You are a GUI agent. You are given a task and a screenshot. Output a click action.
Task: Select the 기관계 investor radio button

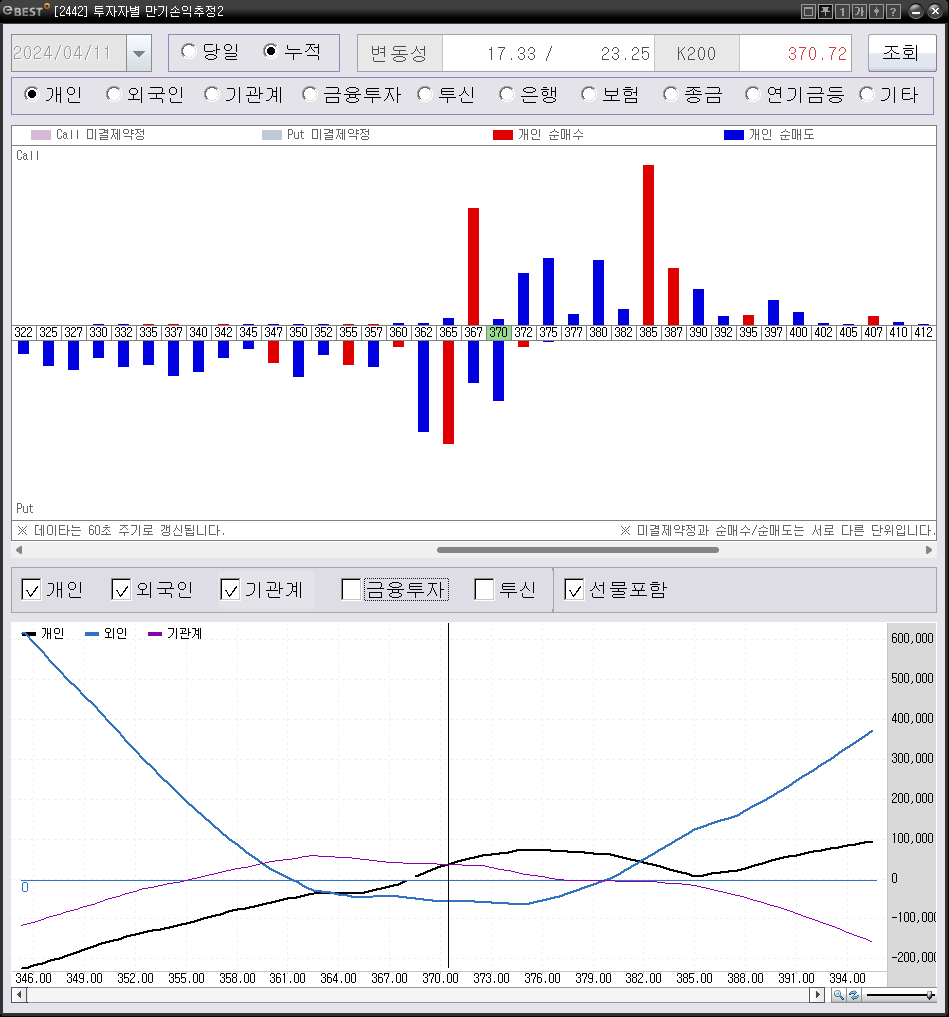211,95
